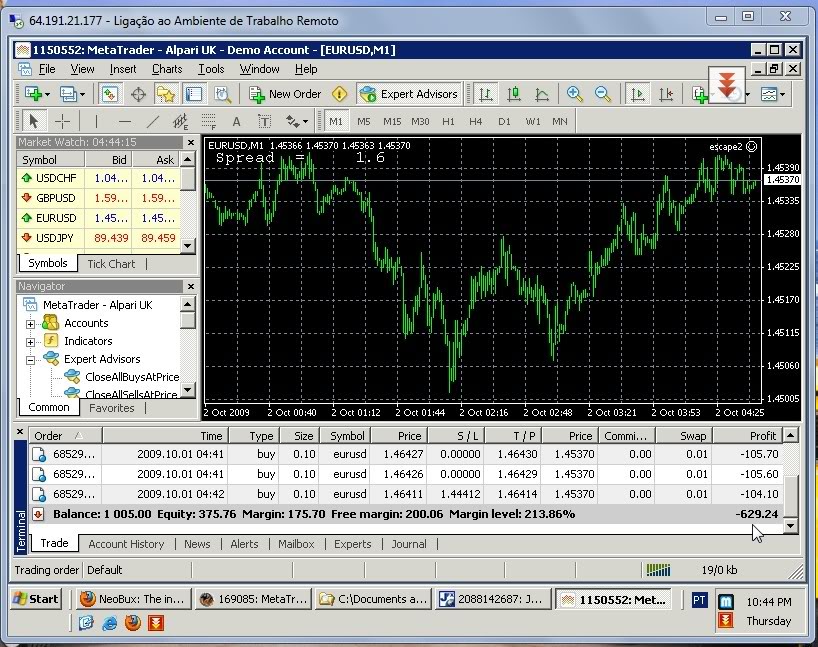Select the Fibonacci Retracement tool

pos(209,122)
